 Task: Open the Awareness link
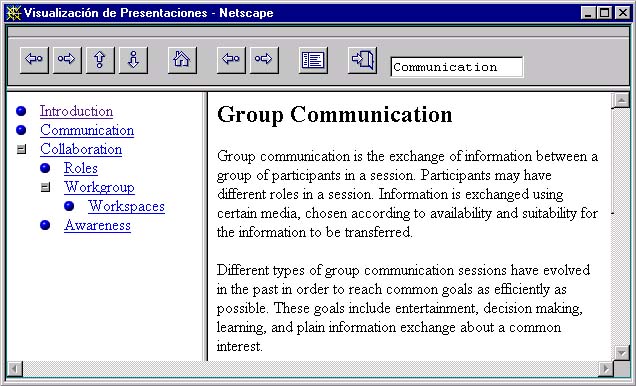pyautogui.click(x=97, y=225)
